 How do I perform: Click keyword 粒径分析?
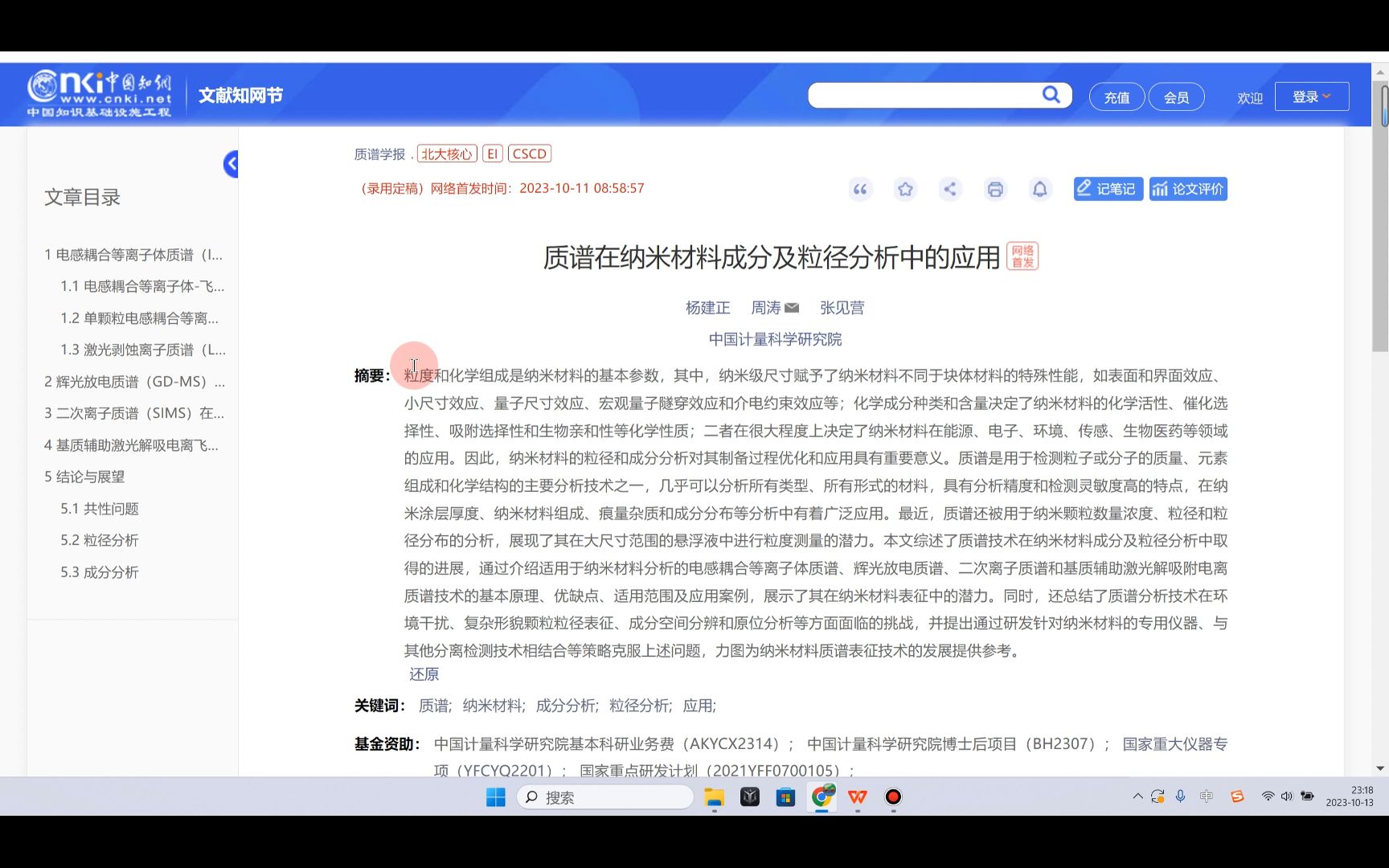[x=640, y=706]
